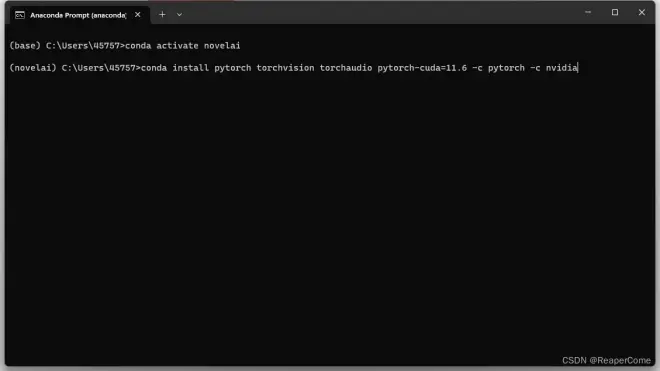
Task: Click the '(novelai)' environment prompt text
Action: [33, 68]
